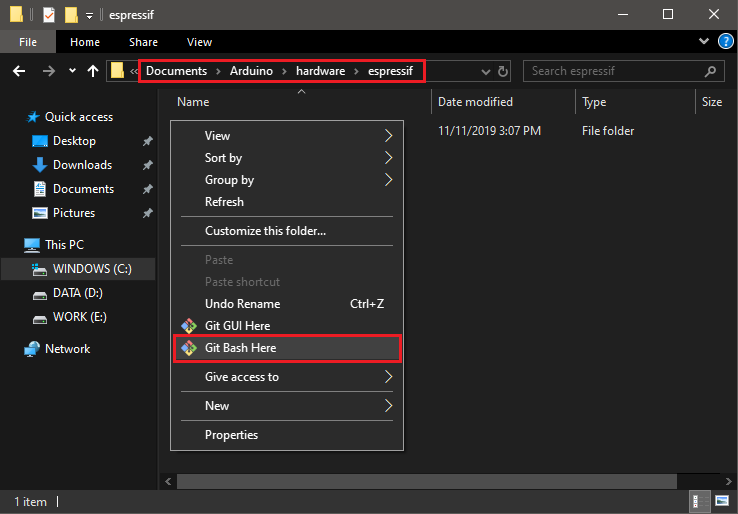738x514 pixels.
Task: Open the New submenu
Action: tap(287, 406)
